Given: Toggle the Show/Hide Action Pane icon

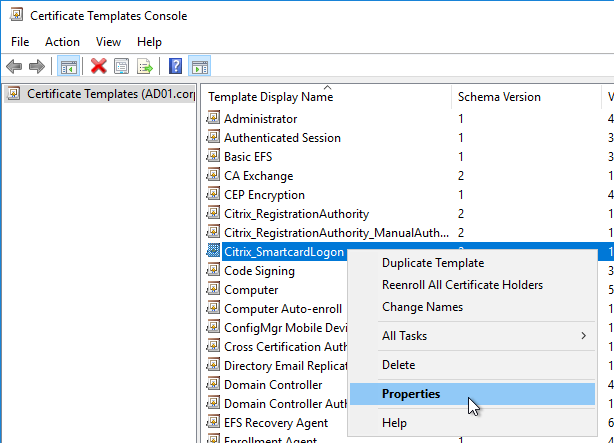Looking at the screenshot, I should coord(200,66).
